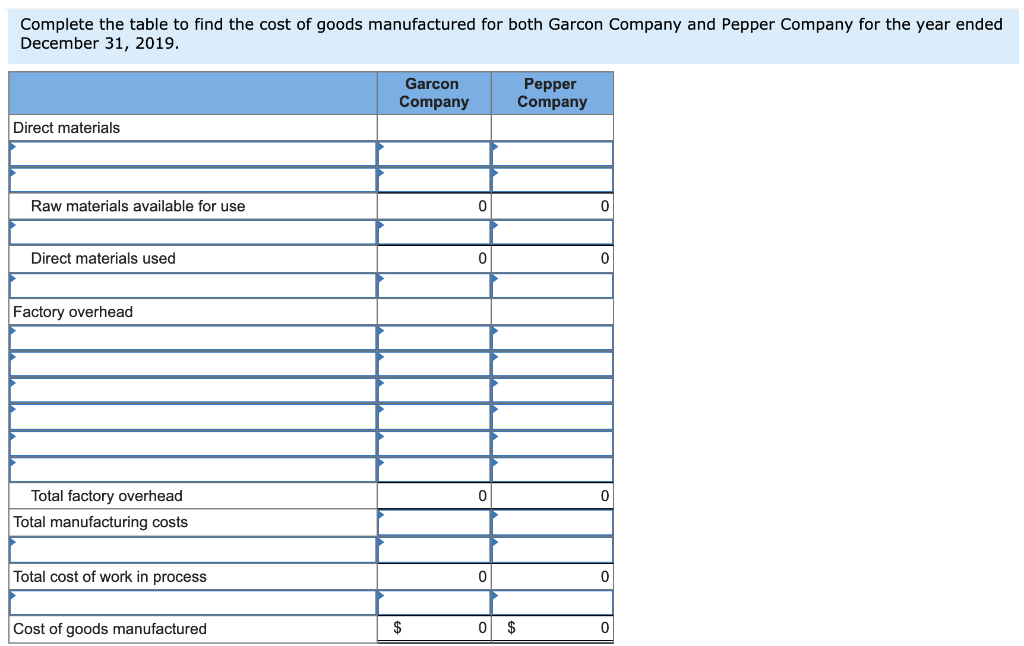1024x646 pixels.
Task: Click the Pepper input cell above Total cost of work in process
Action: (552, 548)
